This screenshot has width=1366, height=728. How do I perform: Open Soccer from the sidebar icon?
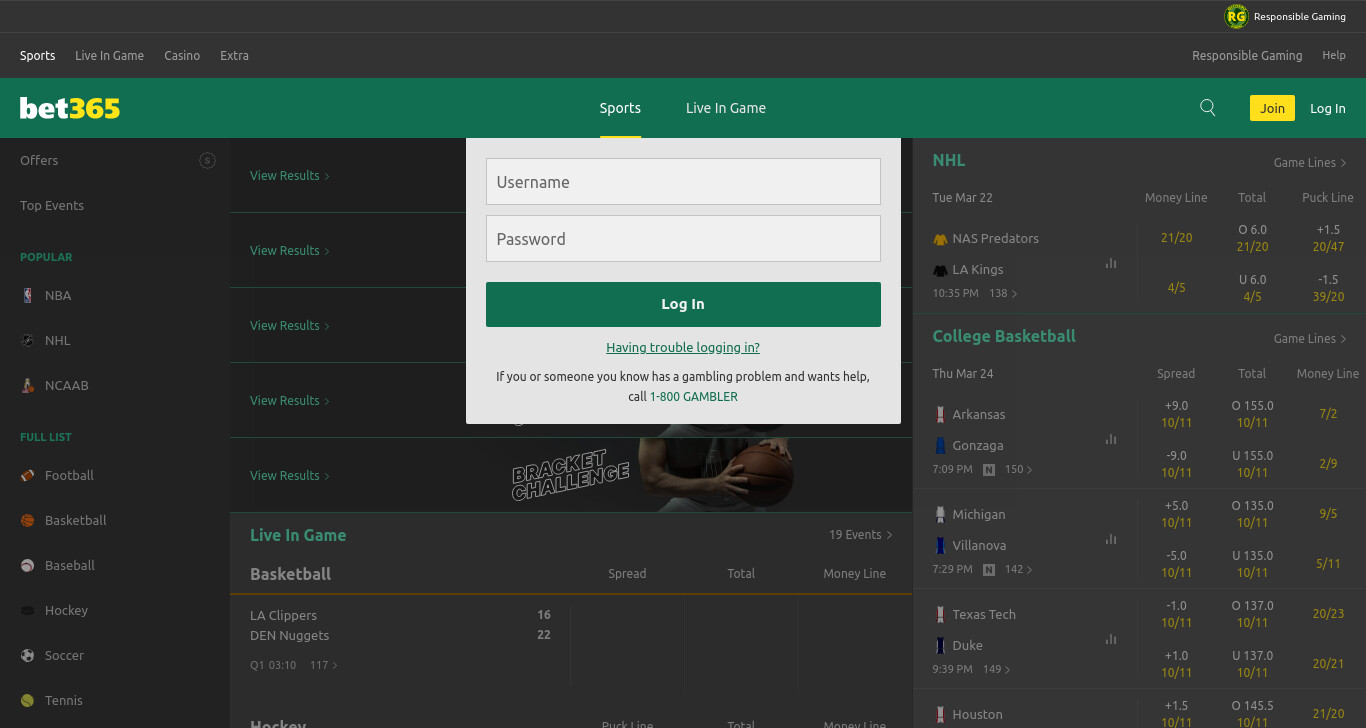point(27,655)
